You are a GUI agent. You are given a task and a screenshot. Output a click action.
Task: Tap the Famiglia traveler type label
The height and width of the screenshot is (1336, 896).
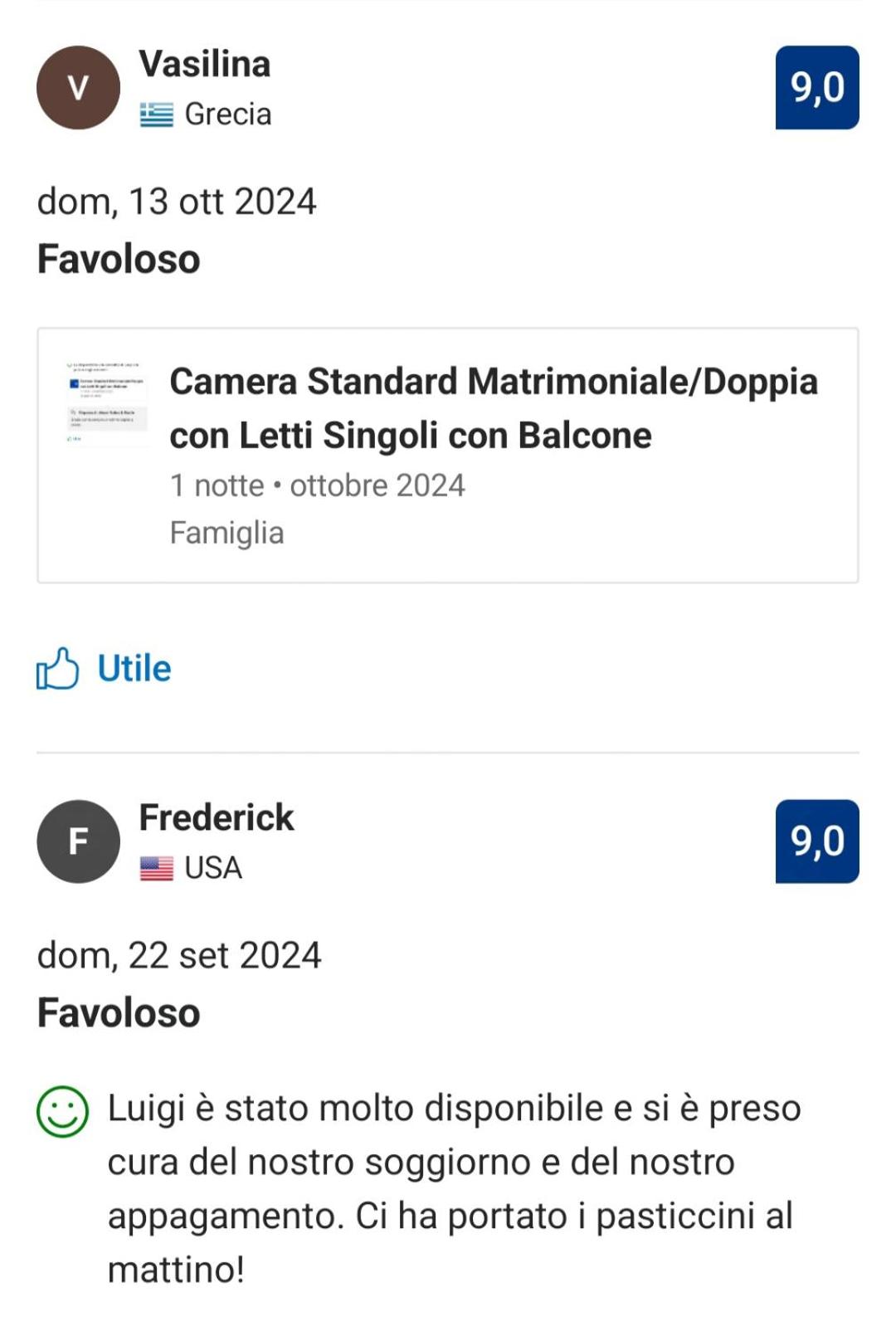coord(226,533)
